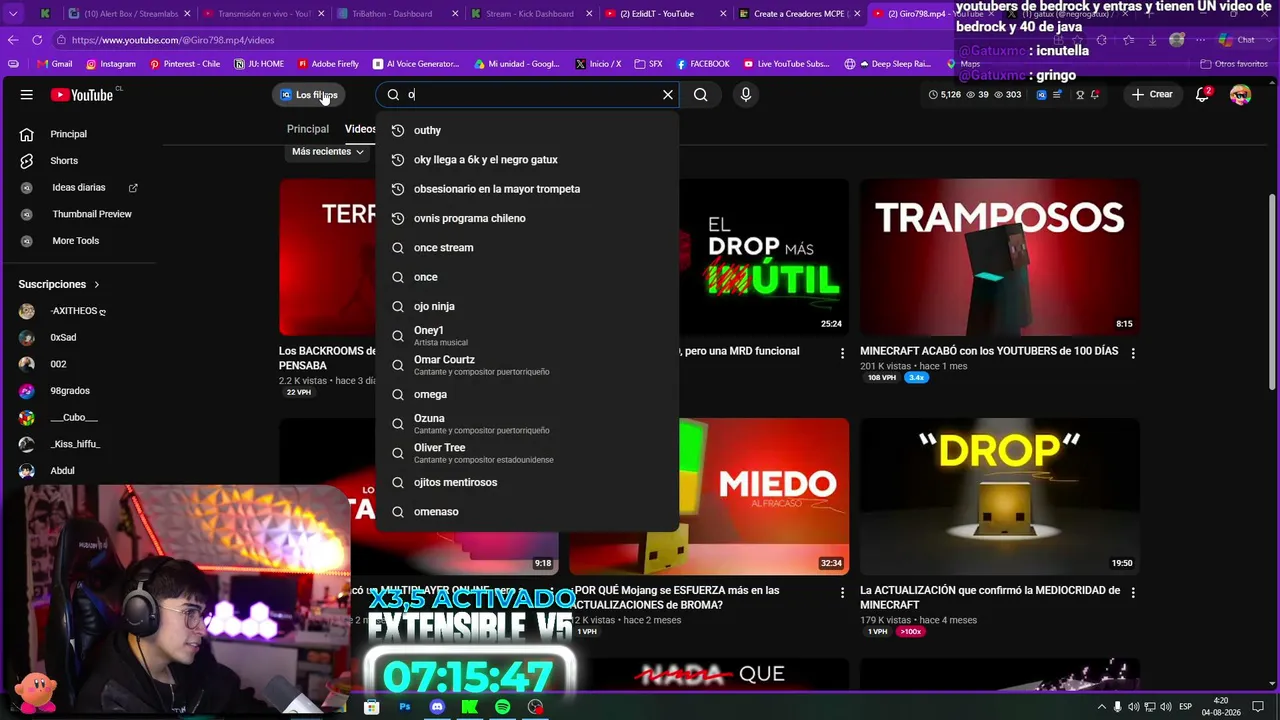Open the Gmail bookmark
Viewport: 1280px width, 720px height.
pos(54,64)
